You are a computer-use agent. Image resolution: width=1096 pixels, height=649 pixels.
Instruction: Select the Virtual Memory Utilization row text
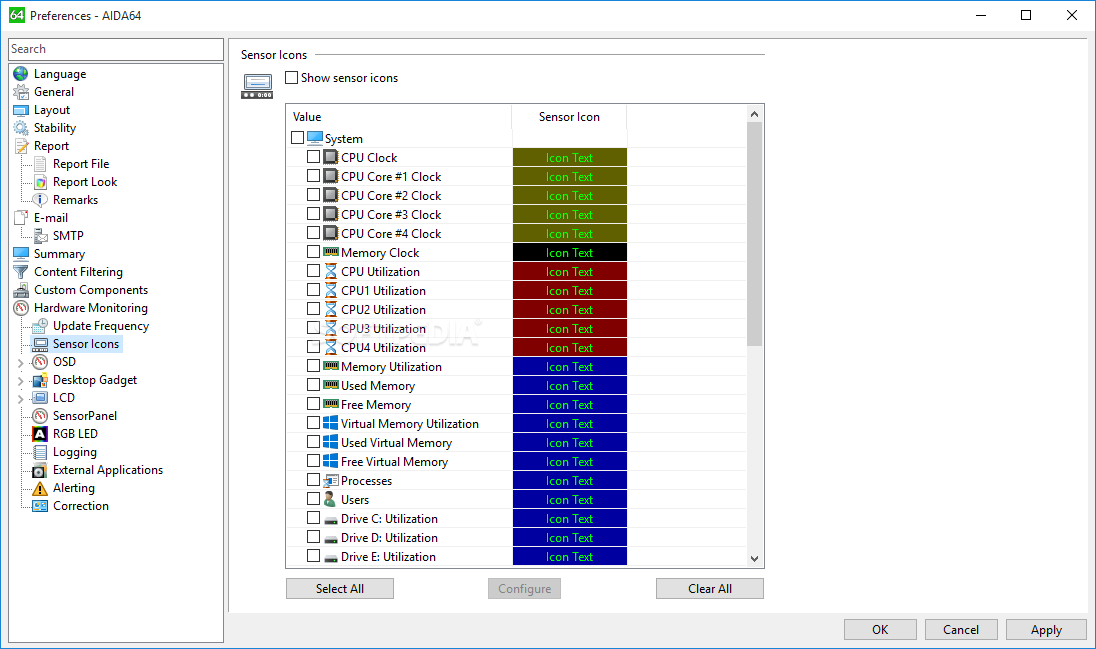pos(410,424)
